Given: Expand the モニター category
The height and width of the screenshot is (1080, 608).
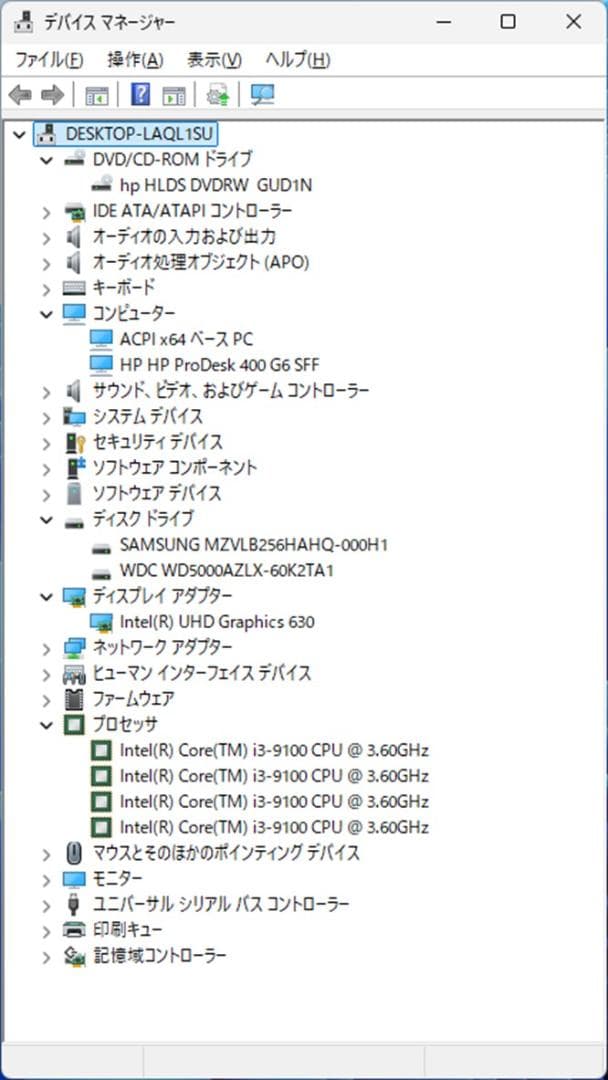Looking at the screenshot, I should (46, 880).
